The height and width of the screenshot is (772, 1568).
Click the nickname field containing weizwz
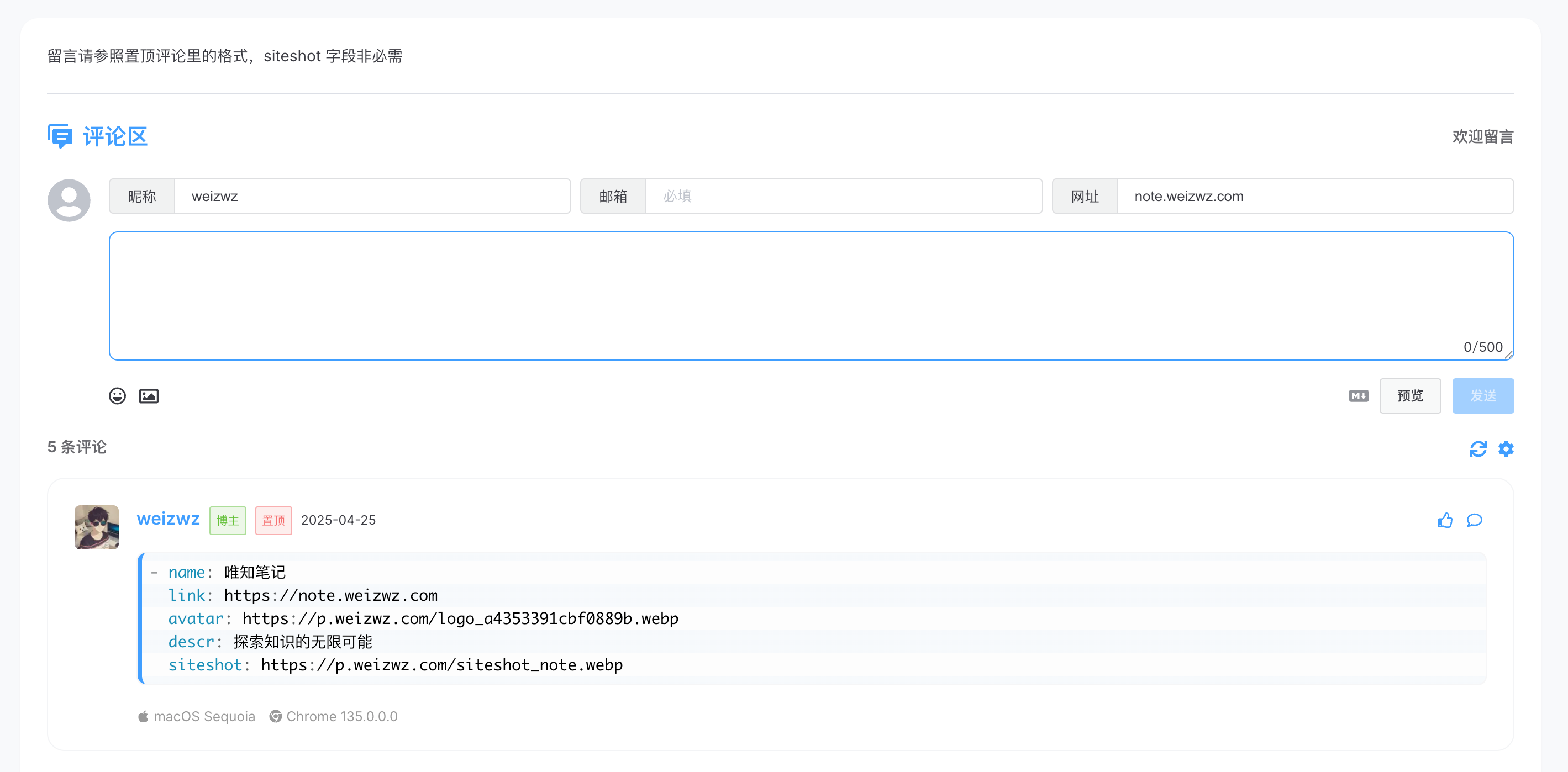click(372, 196)
